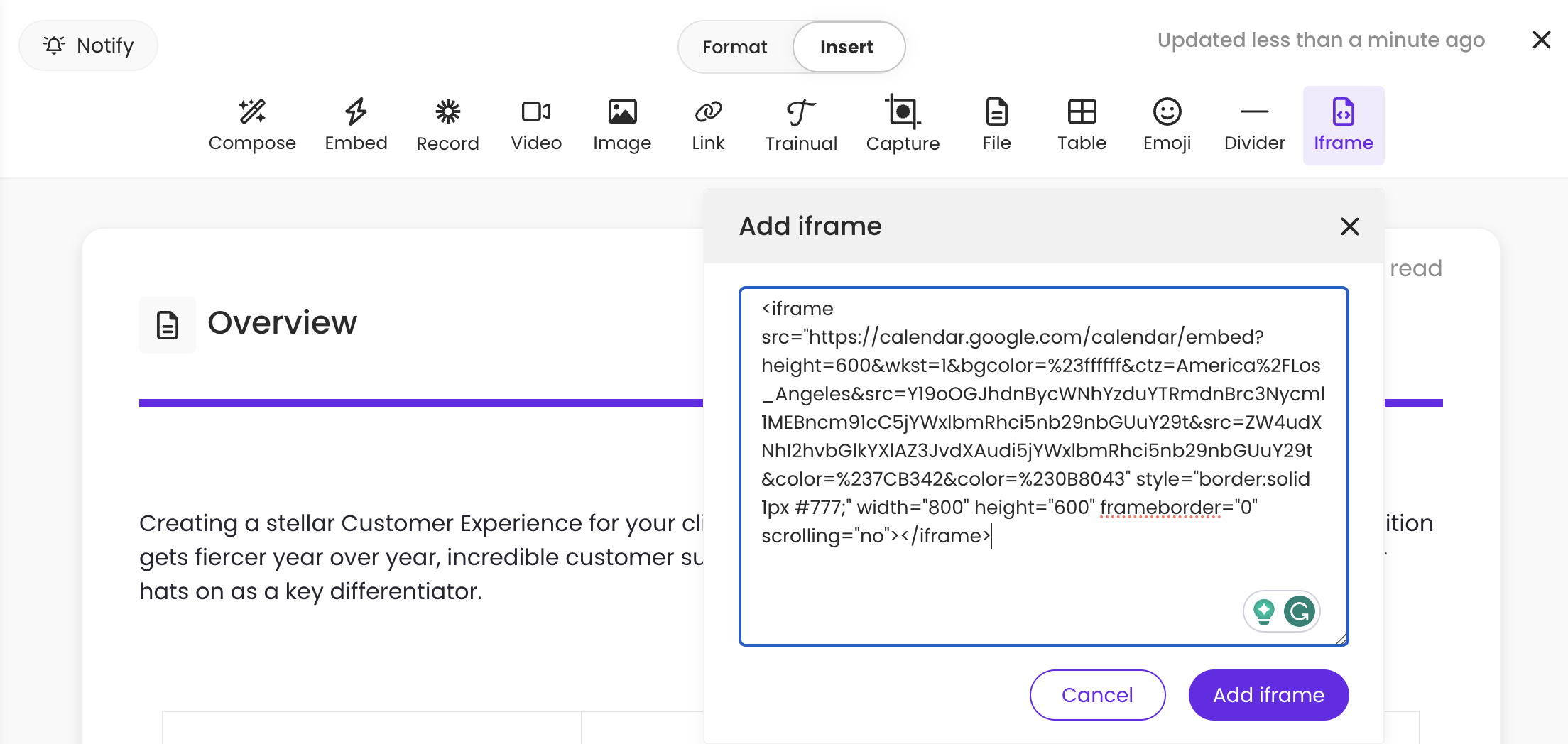Click the Iframe toolbar item
Image resolution: width=1568 pixels, height=744 pixels.
pos(1343,125)
